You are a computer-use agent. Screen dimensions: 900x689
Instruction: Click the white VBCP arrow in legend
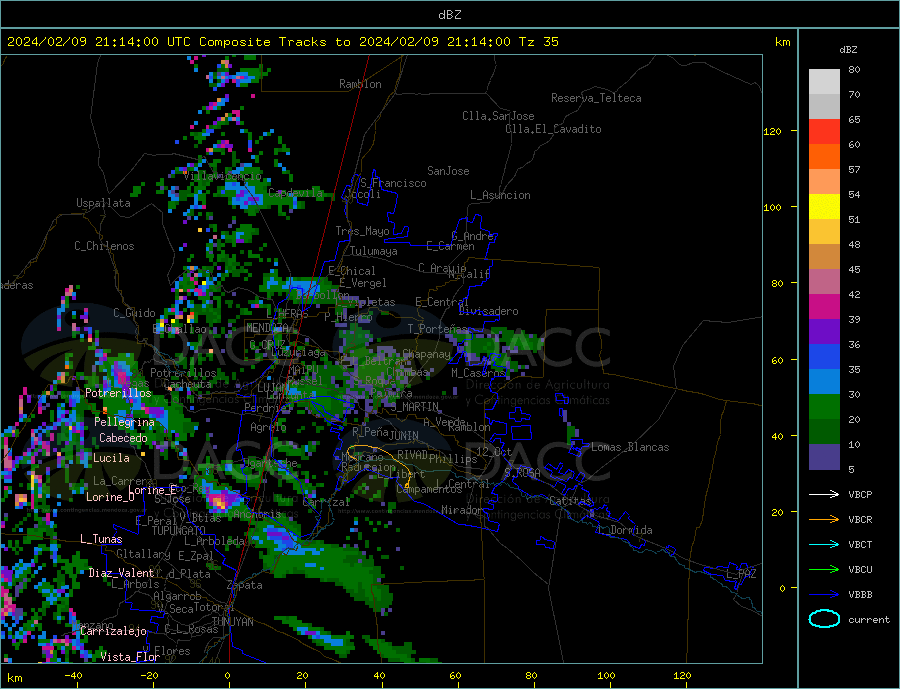pos(824,494)
